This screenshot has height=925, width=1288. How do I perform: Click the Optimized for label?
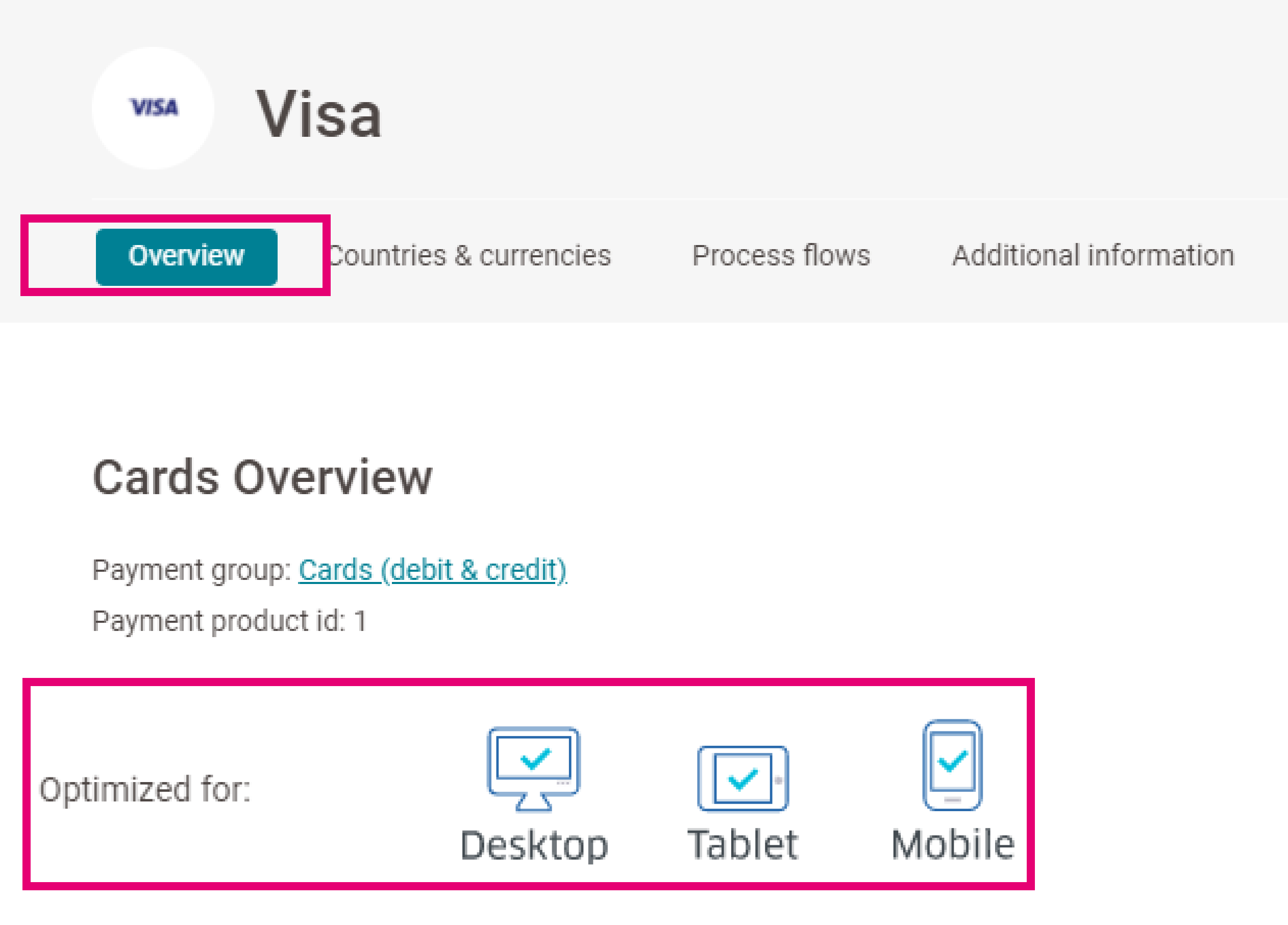coord(145,790)
